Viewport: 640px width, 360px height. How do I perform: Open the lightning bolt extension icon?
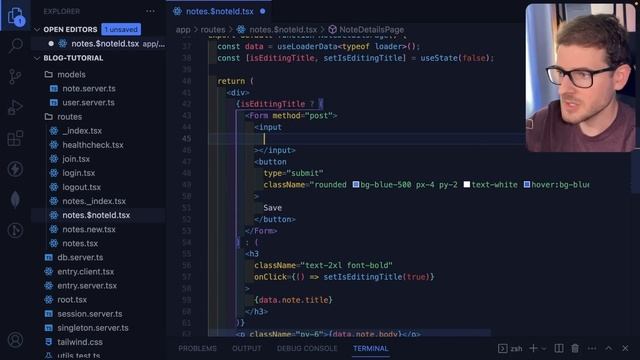[15, 169]
